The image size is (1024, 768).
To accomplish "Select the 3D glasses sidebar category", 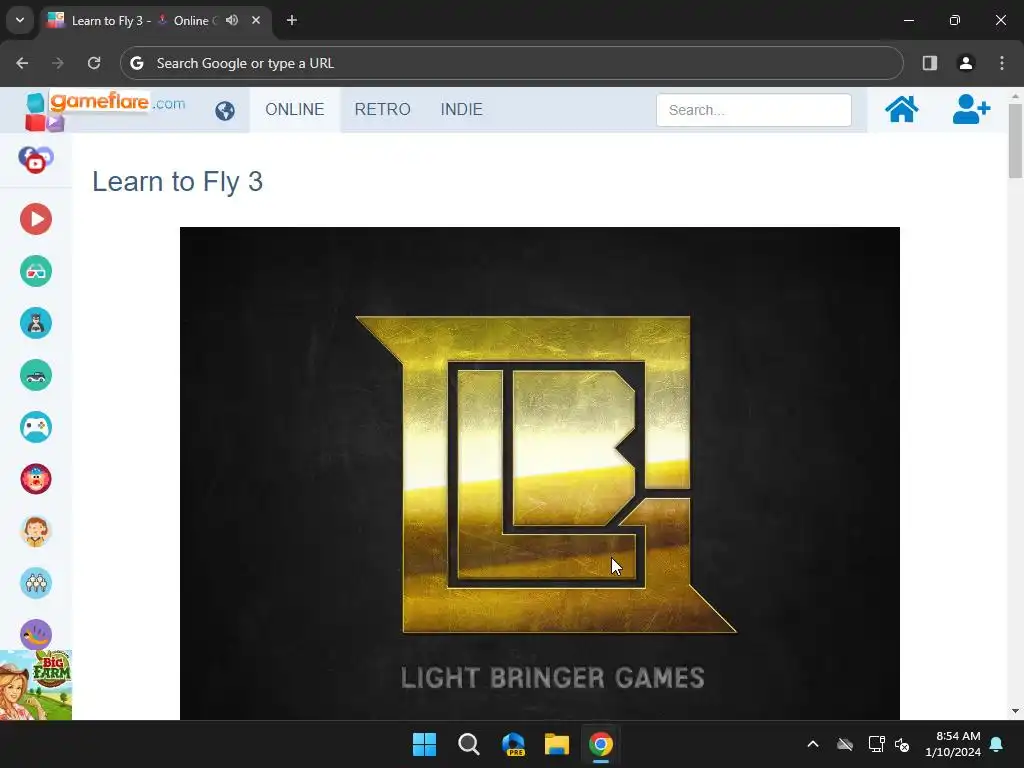I will (36, 271).
